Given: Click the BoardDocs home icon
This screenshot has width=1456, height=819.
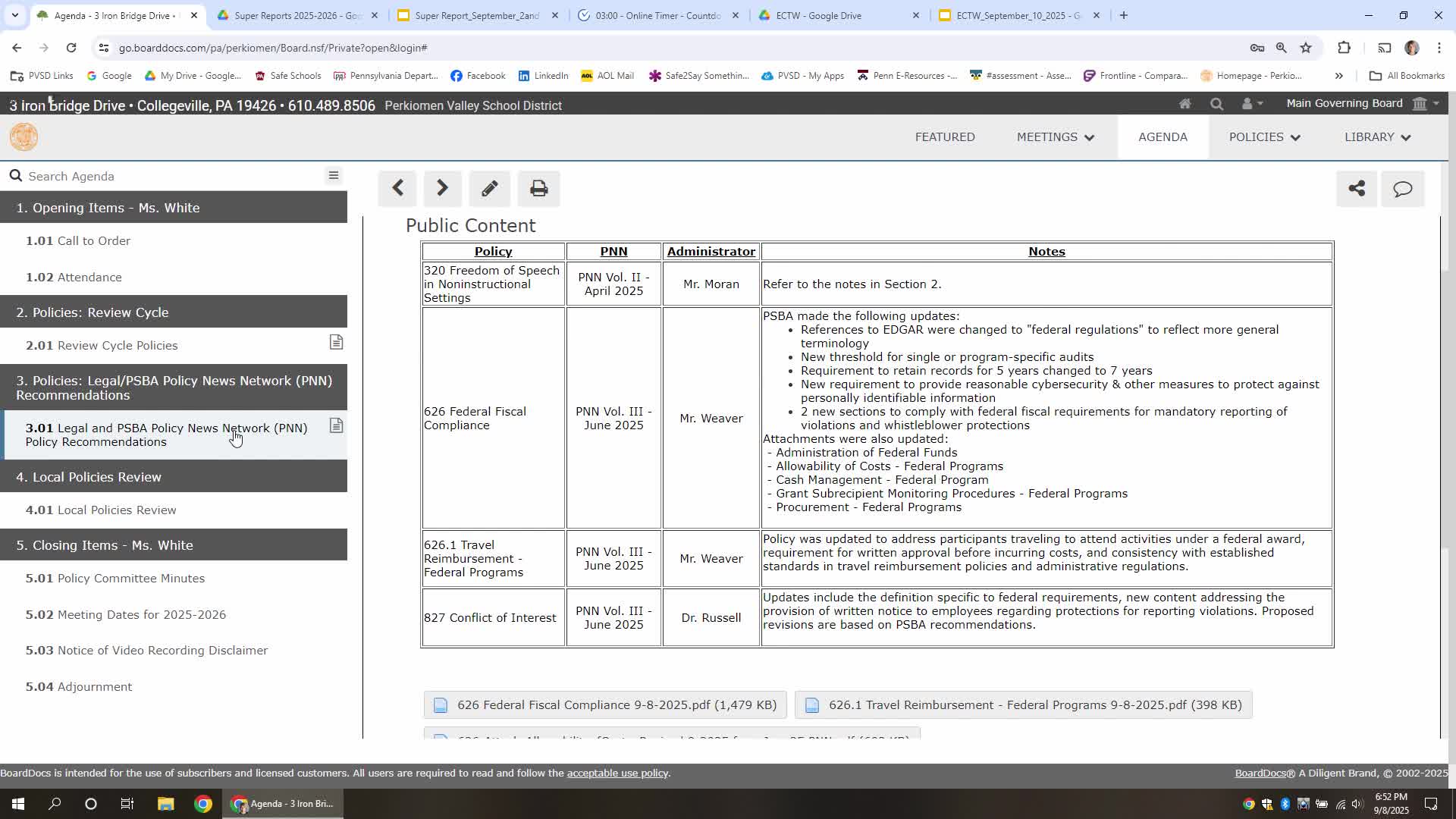Looking at the screenshot, I should click(1185, 104).
